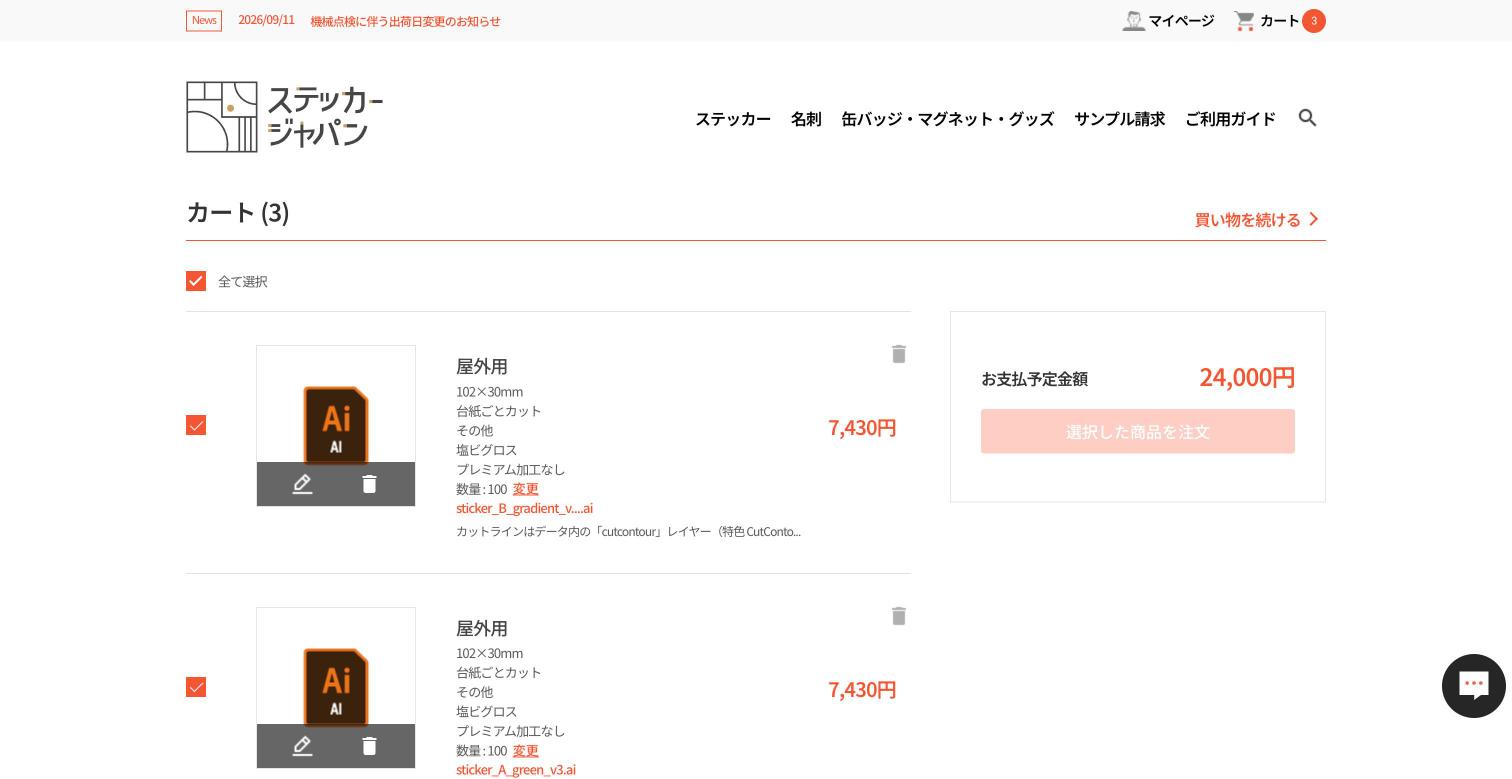Click the AI file thumbnail for sticker_B_gradient

click(336, 425)
